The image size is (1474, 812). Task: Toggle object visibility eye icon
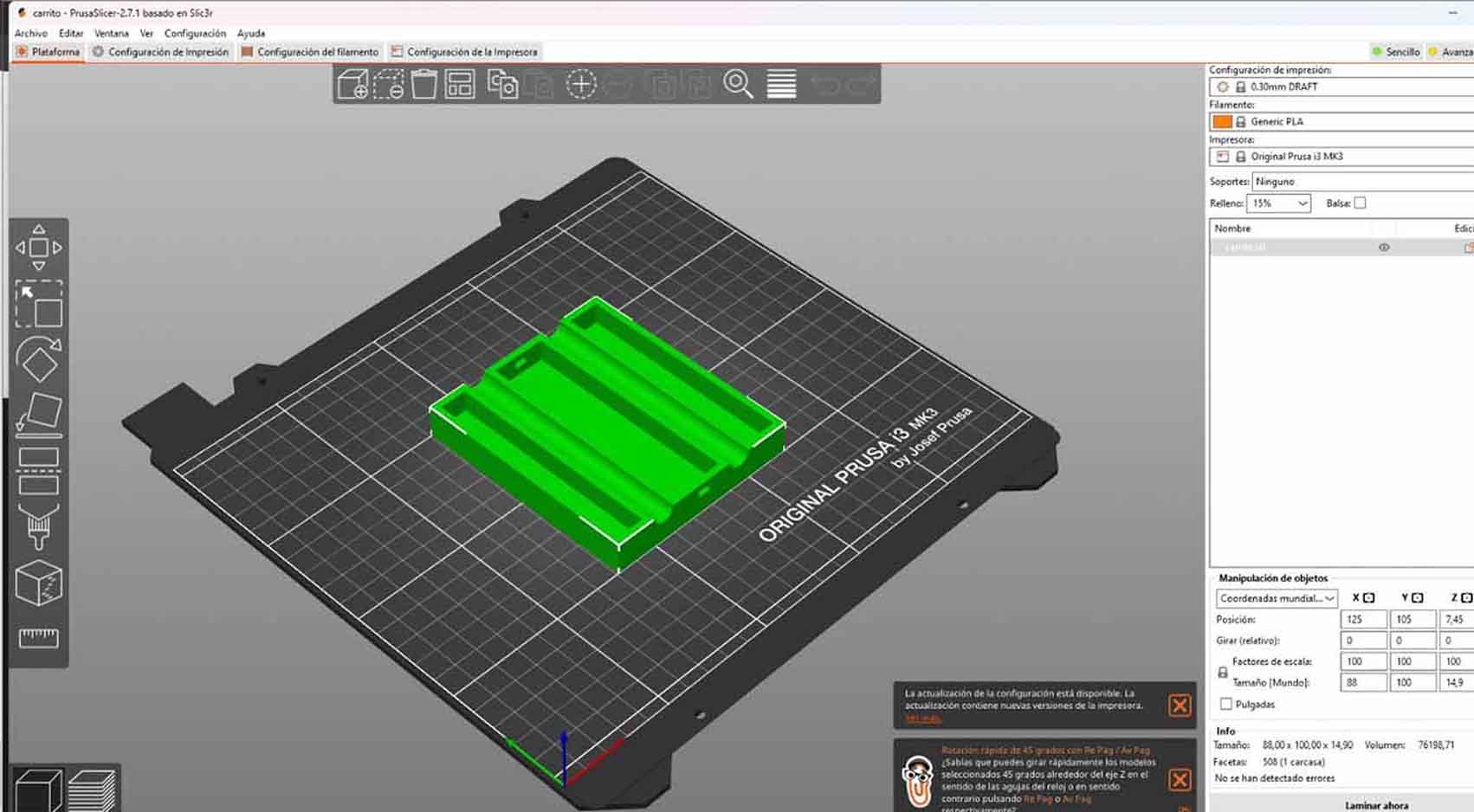pyautogui.click(x=1384, y=248)
